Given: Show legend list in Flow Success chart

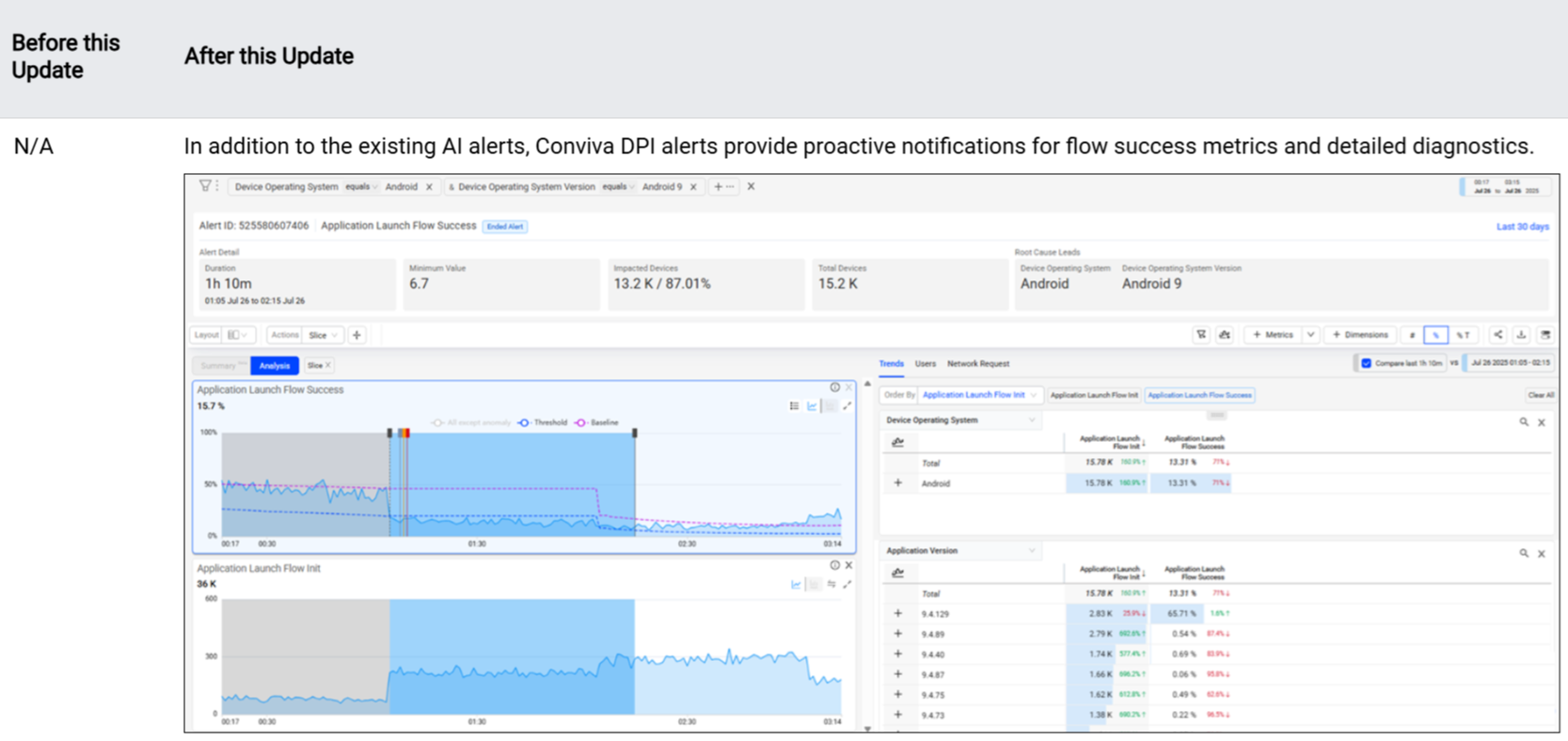Looking at the screenshot, I should coord(795,406).
